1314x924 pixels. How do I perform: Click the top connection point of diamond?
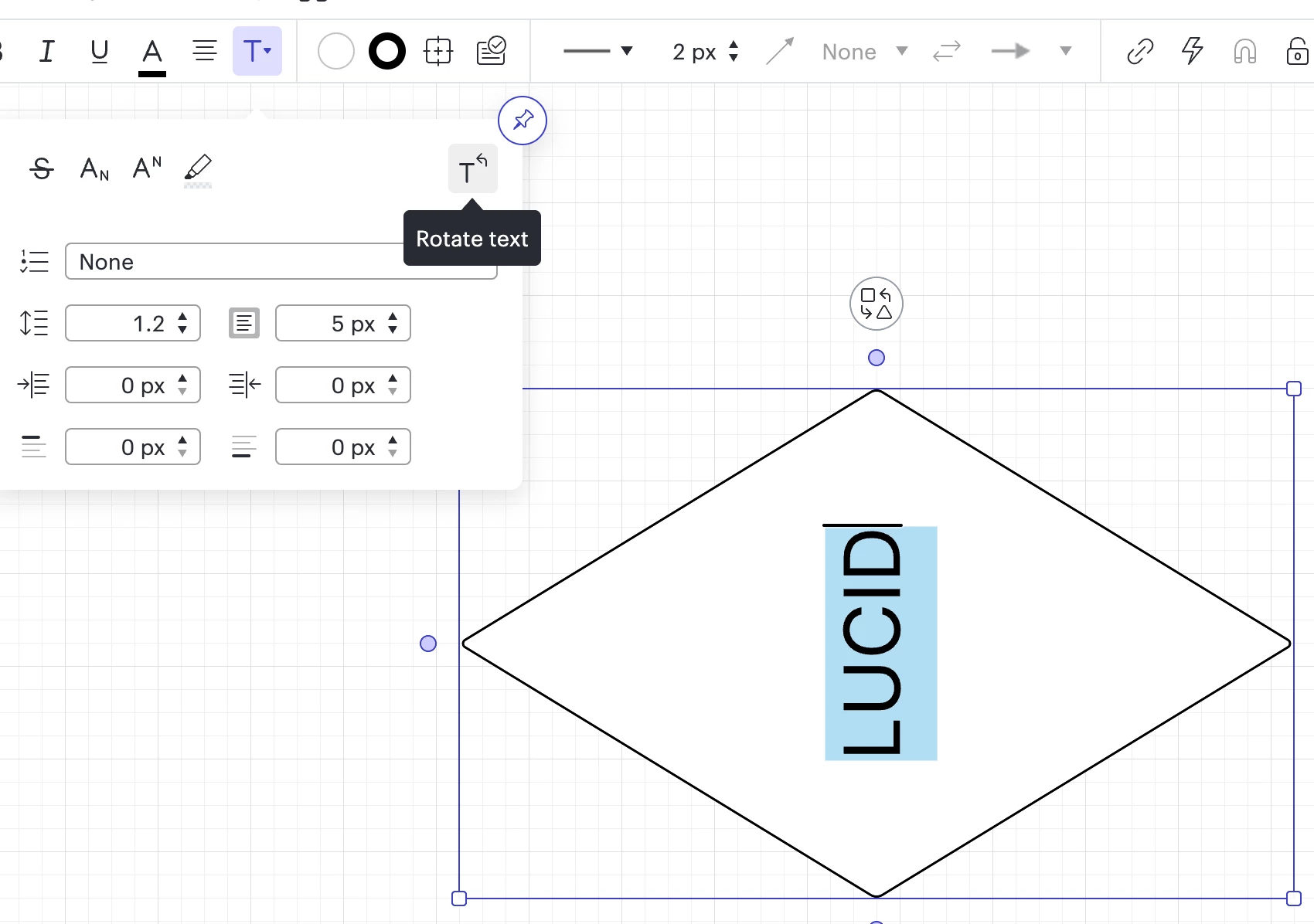coord(877,358)
